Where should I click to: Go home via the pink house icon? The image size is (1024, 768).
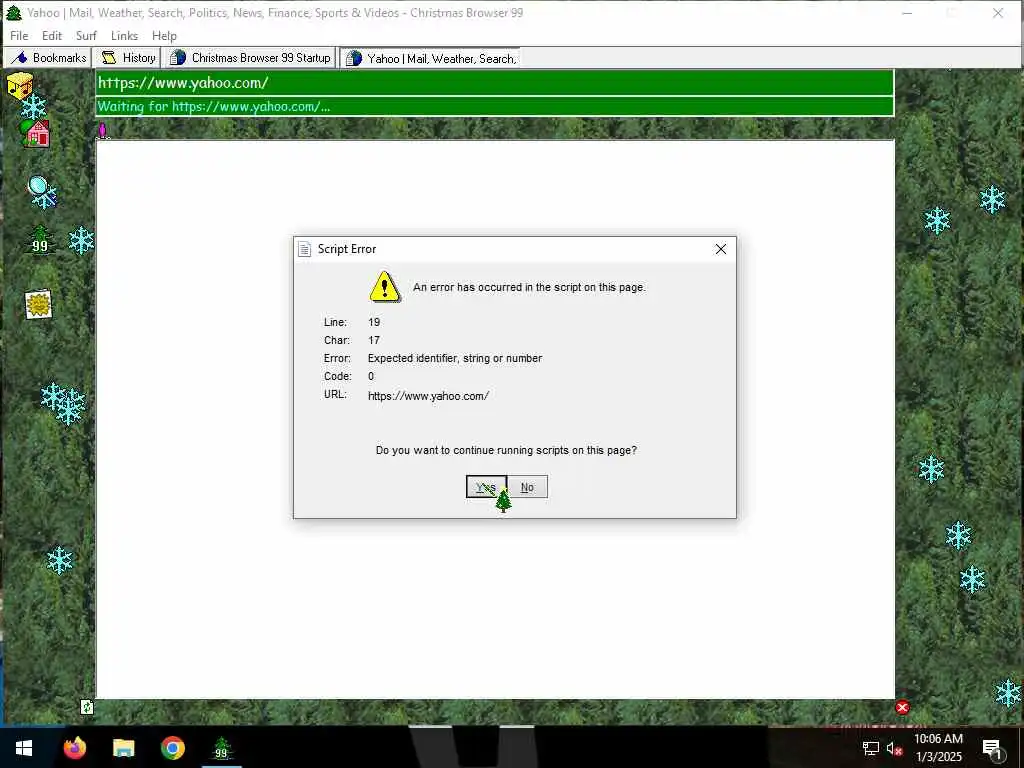pyautogui.click(x=36, y=133)
